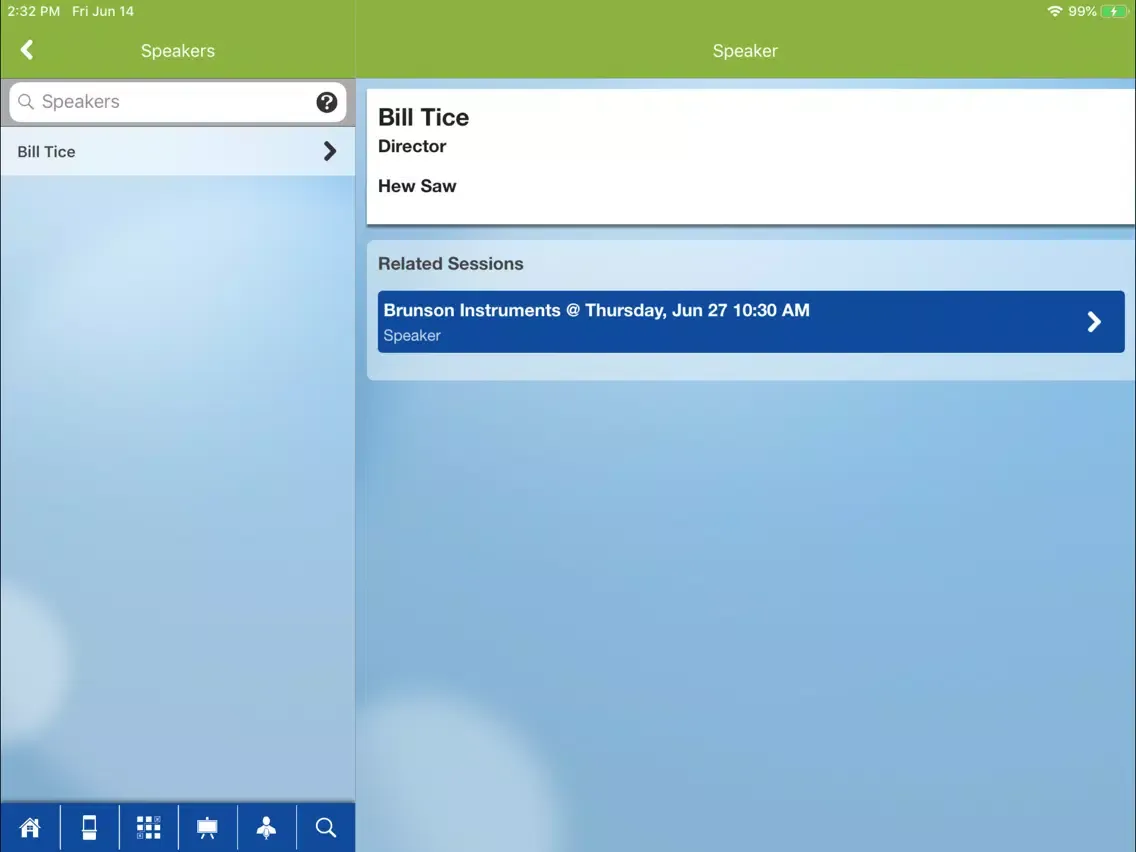Screen dimensions: 1136x852
Task: Check the battery status icon
Action: tap(1114, 11)
